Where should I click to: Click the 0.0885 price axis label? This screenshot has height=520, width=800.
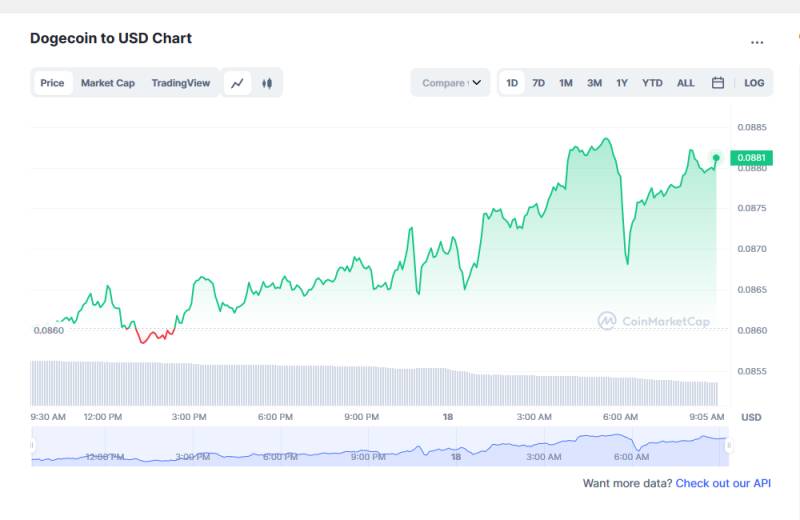tap(752, 127)
